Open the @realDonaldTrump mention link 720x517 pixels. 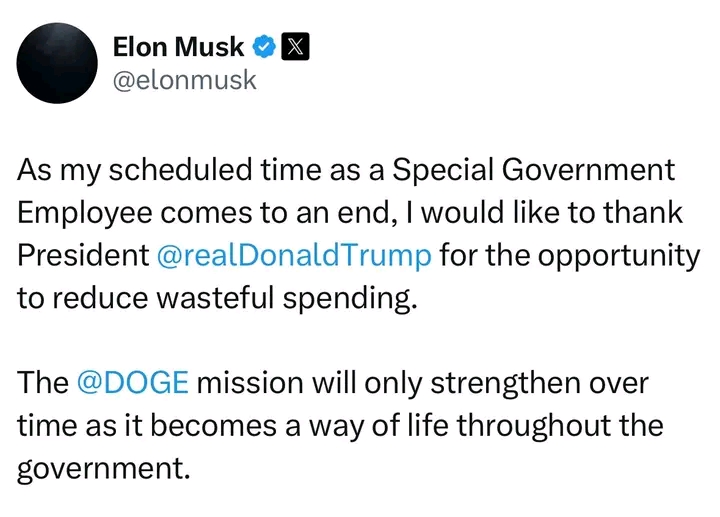(x=294, y=255)
